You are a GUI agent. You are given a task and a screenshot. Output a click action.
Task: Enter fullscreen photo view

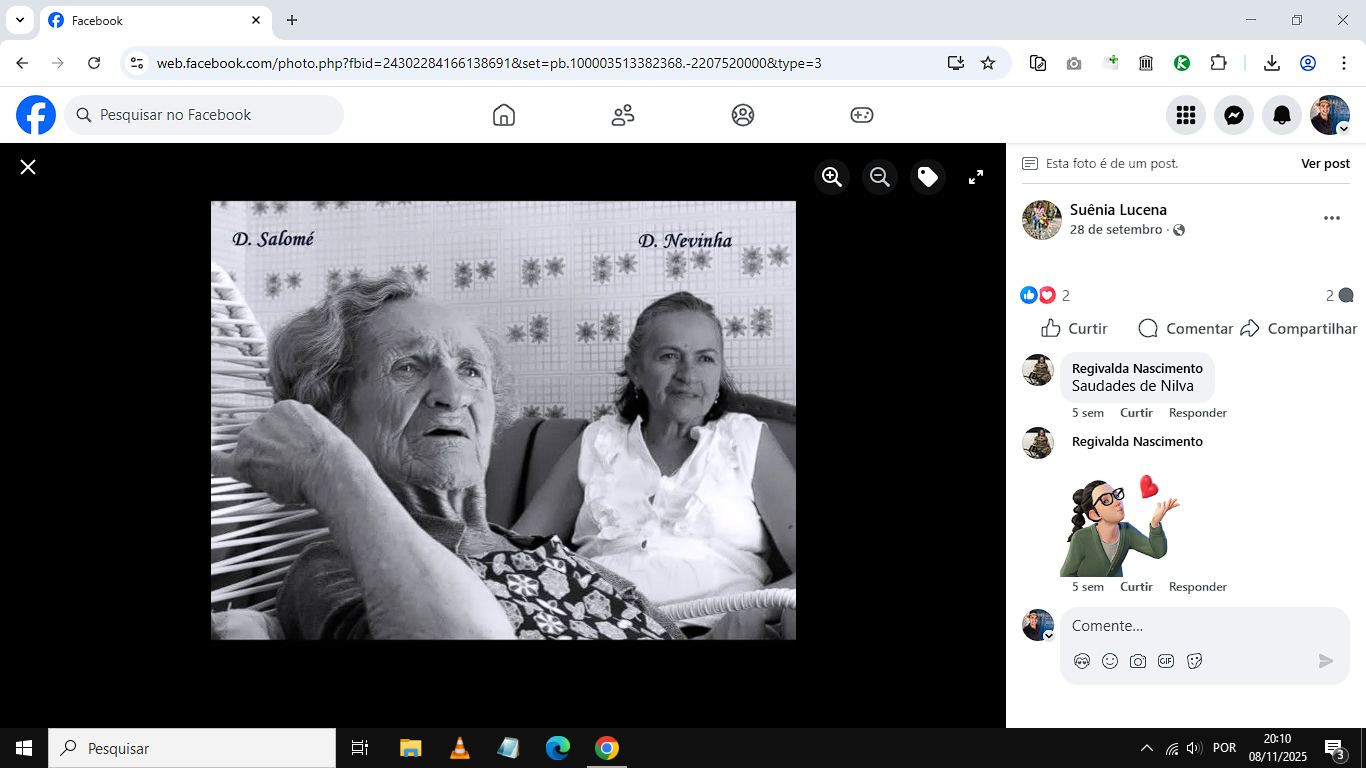point(976,177)
